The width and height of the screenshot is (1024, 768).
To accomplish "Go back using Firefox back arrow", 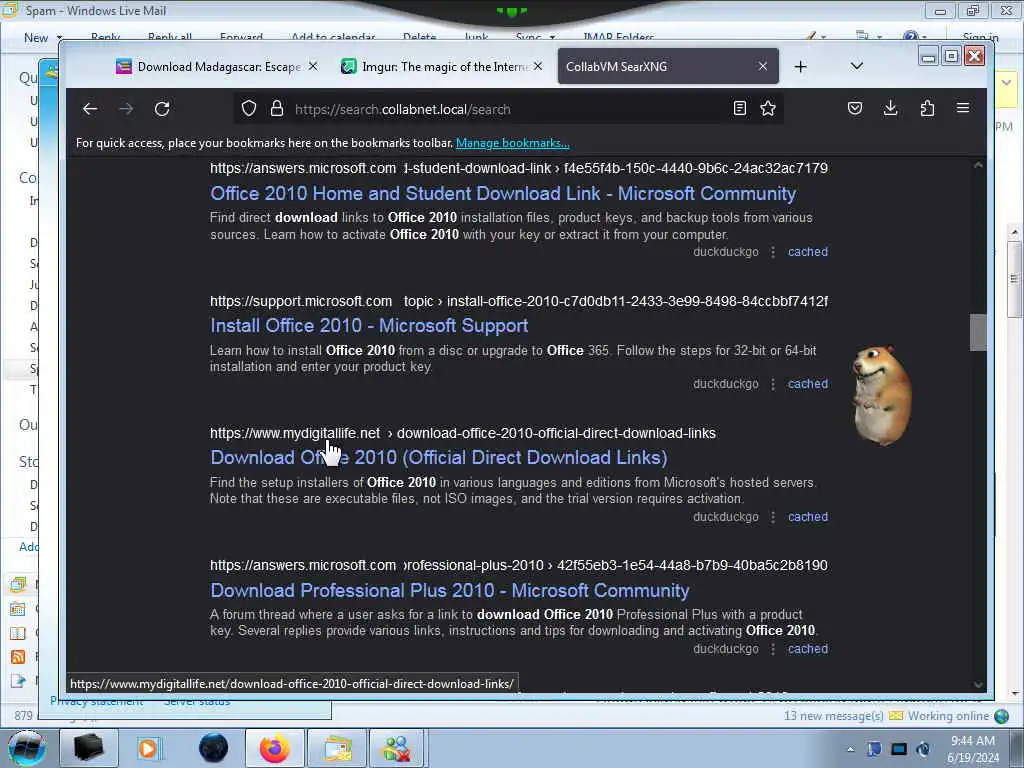I will pos(90,109).
